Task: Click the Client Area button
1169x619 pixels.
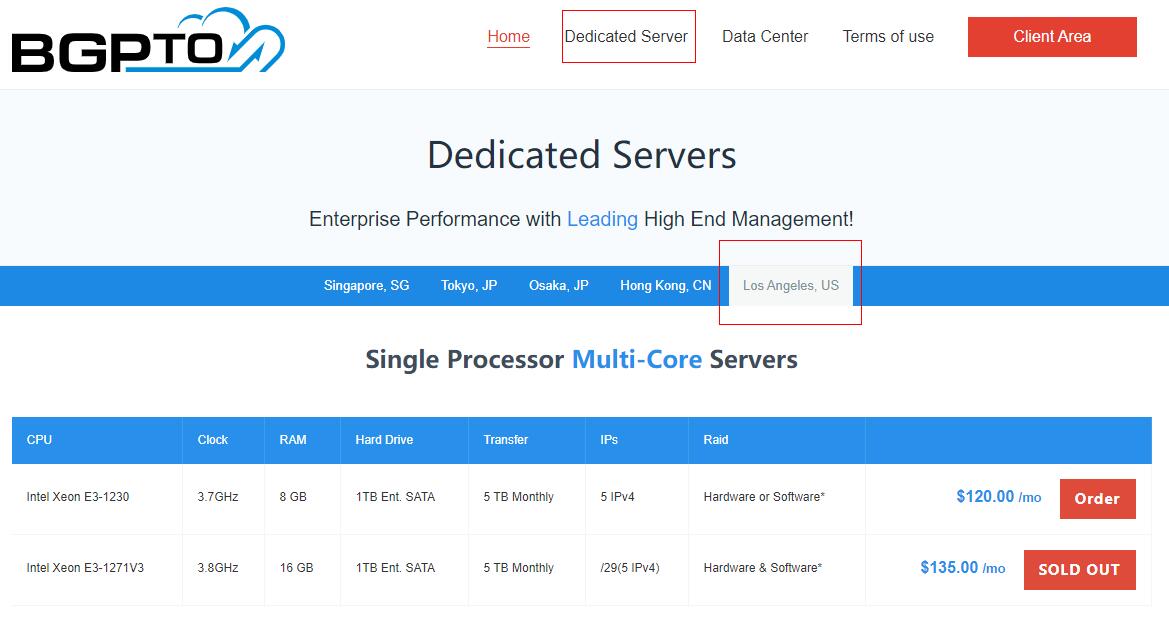Action: pos(1052,37)
